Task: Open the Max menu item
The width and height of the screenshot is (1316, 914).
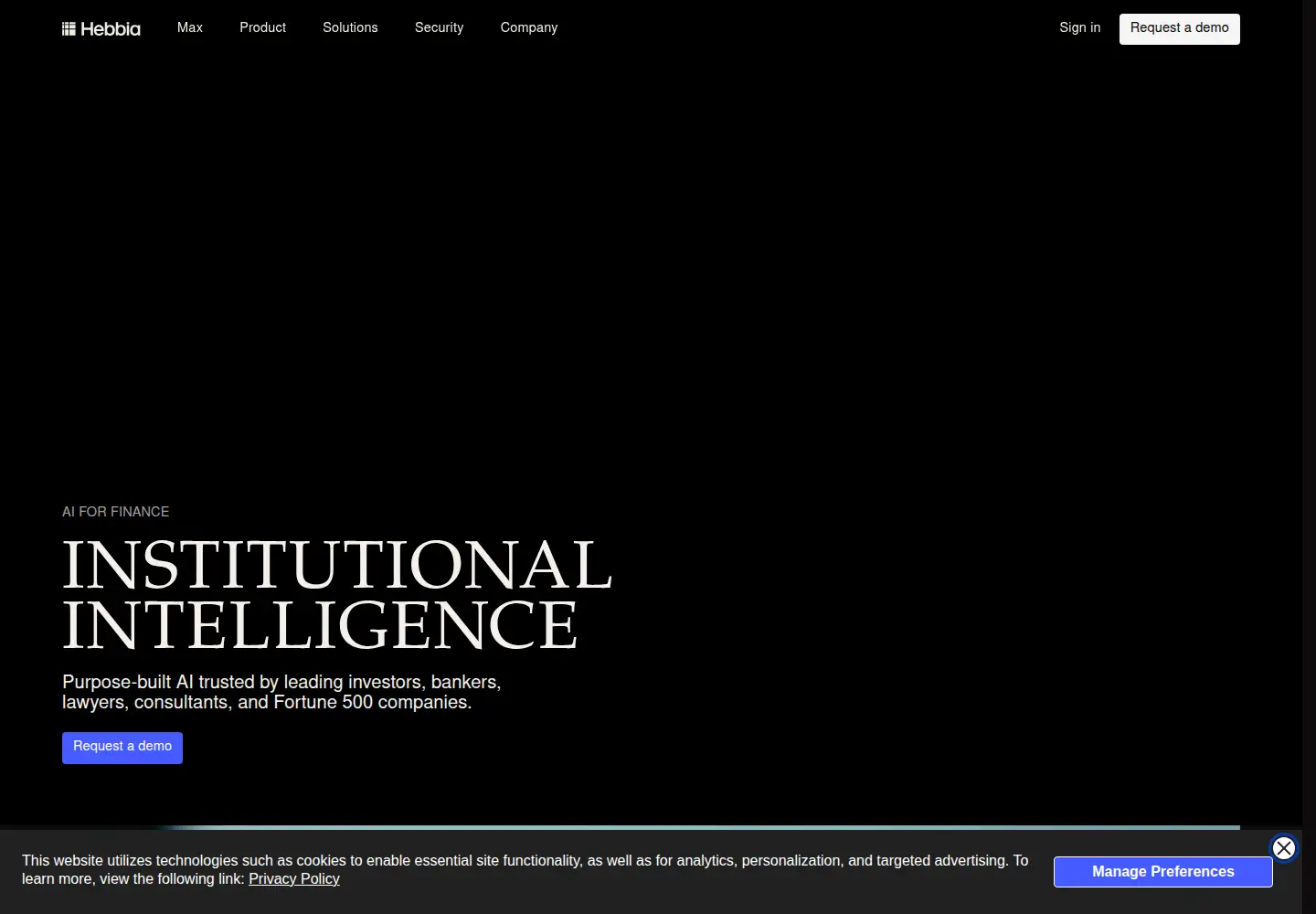Action: tap(190, 27)
